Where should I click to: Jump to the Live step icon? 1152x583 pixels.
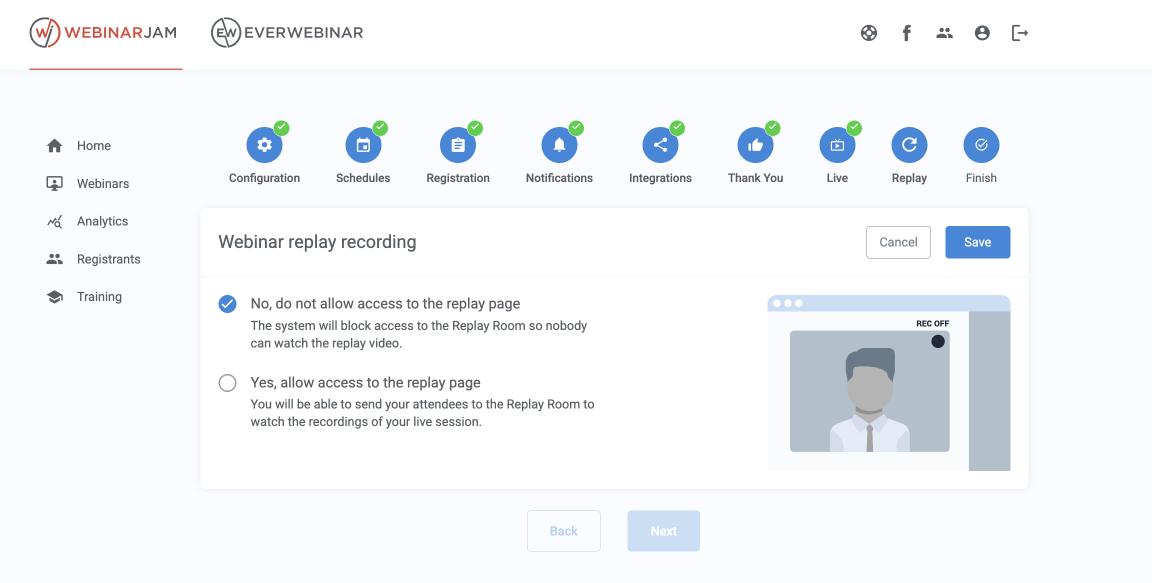pos(837,146)
